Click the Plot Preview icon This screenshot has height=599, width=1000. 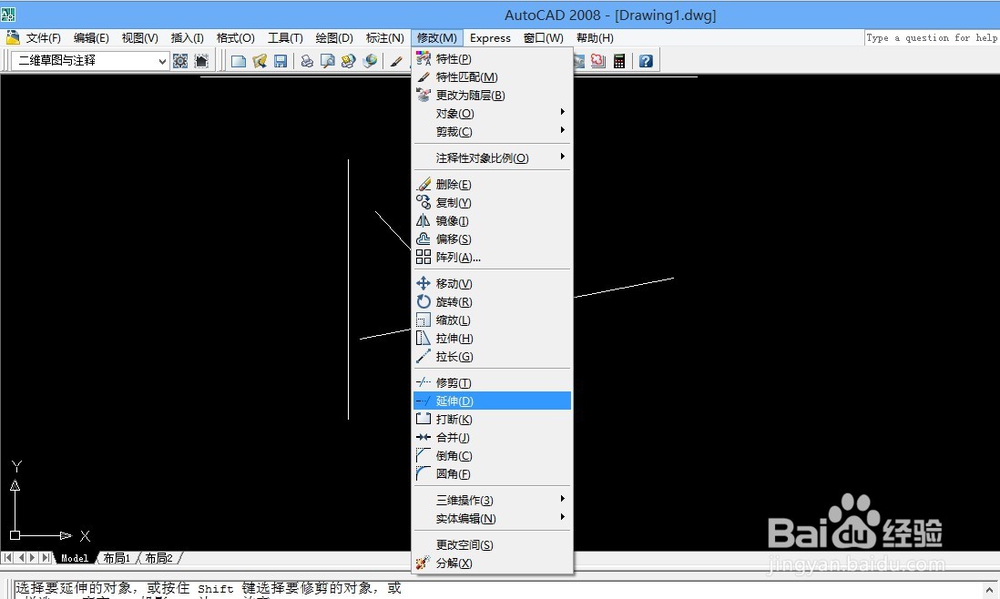pos(327,61)
